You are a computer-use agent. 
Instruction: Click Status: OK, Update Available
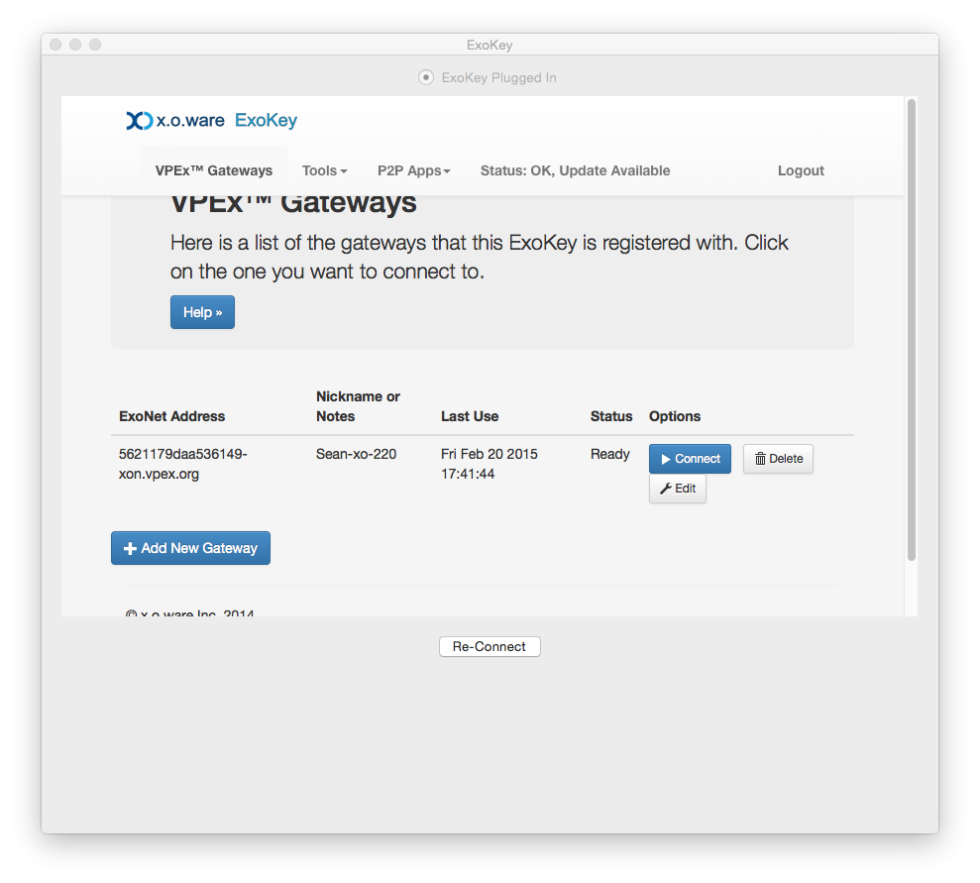575,170
